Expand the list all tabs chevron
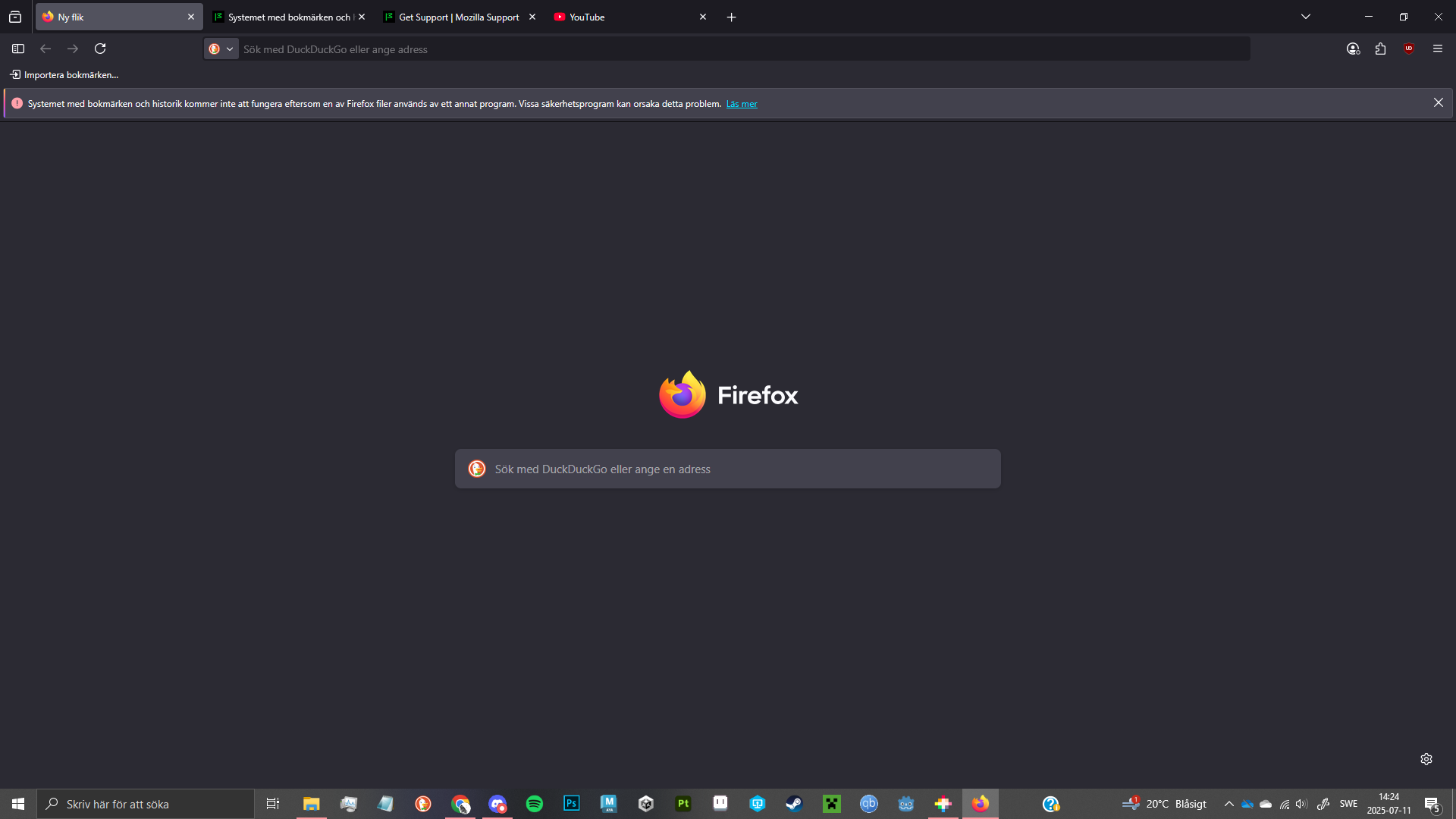Image resolution: width=1456 pixels, height=819 pixels. coord(1306,17)
